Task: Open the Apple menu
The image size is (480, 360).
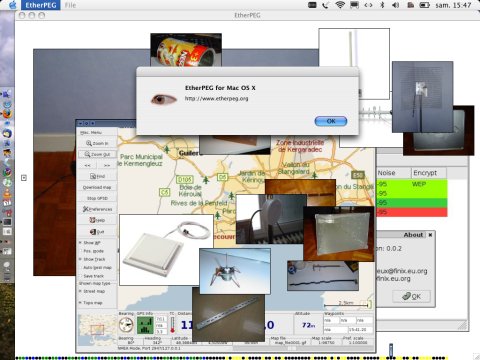Action: 13,5
